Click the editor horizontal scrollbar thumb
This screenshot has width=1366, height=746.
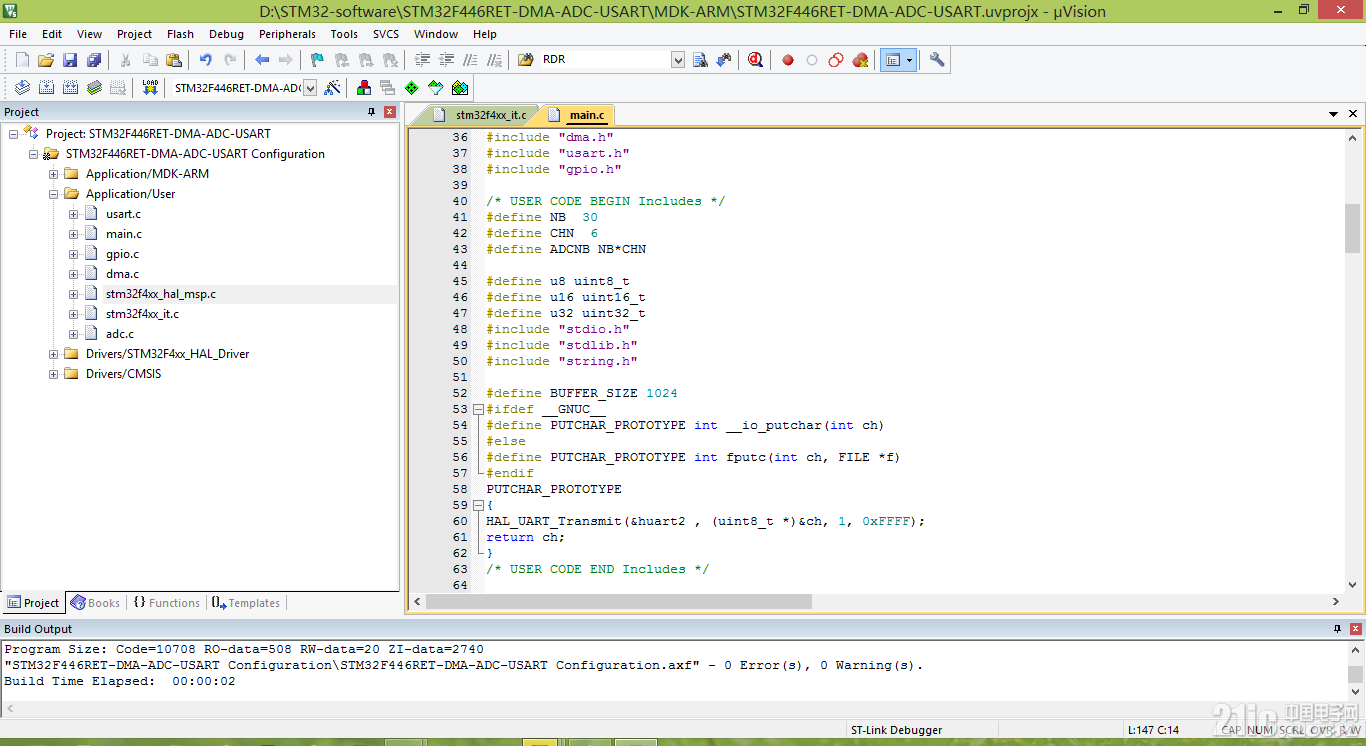tap(619, 602)
